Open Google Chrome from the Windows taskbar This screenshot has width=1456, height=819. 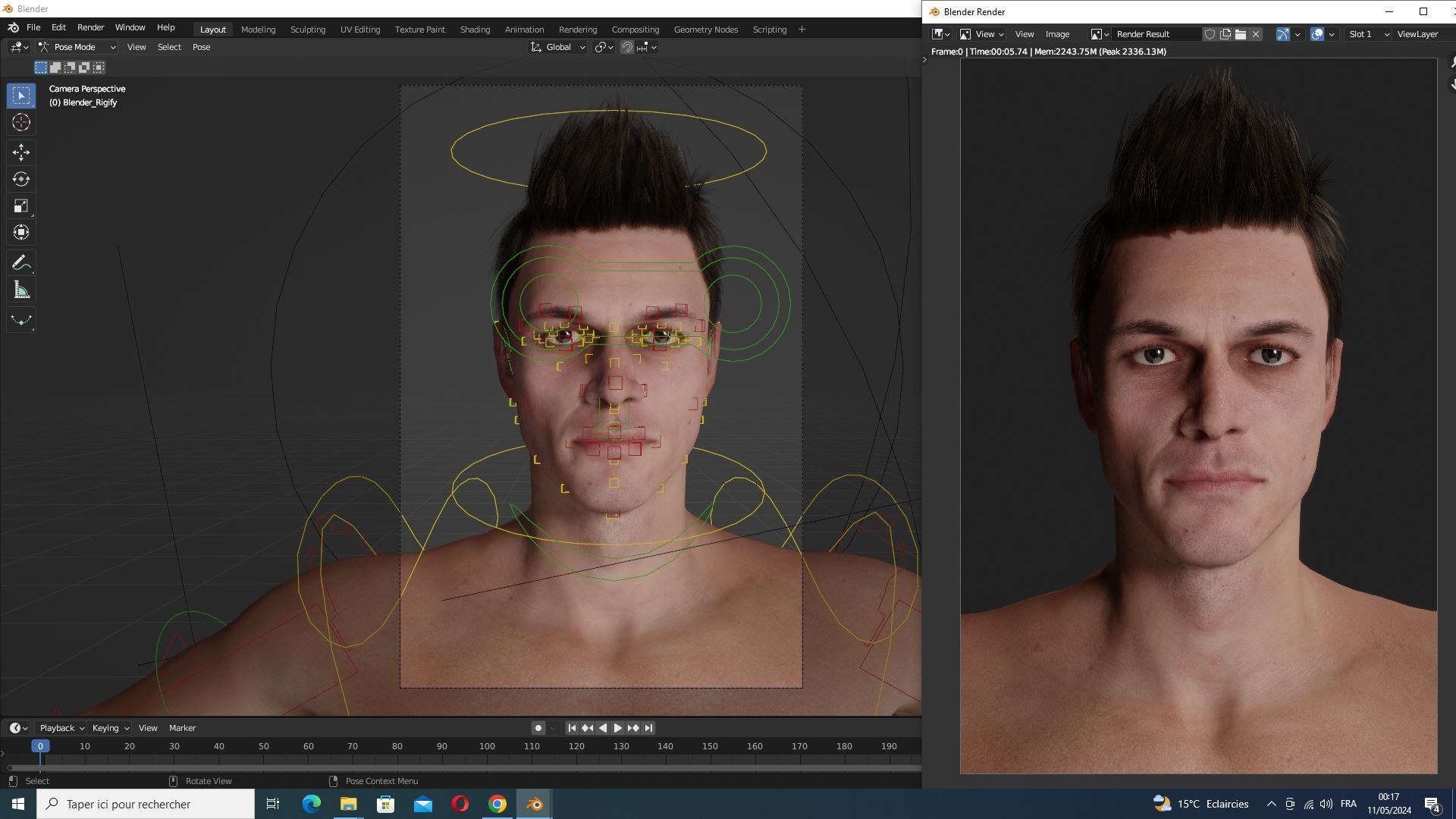point(497,804)
